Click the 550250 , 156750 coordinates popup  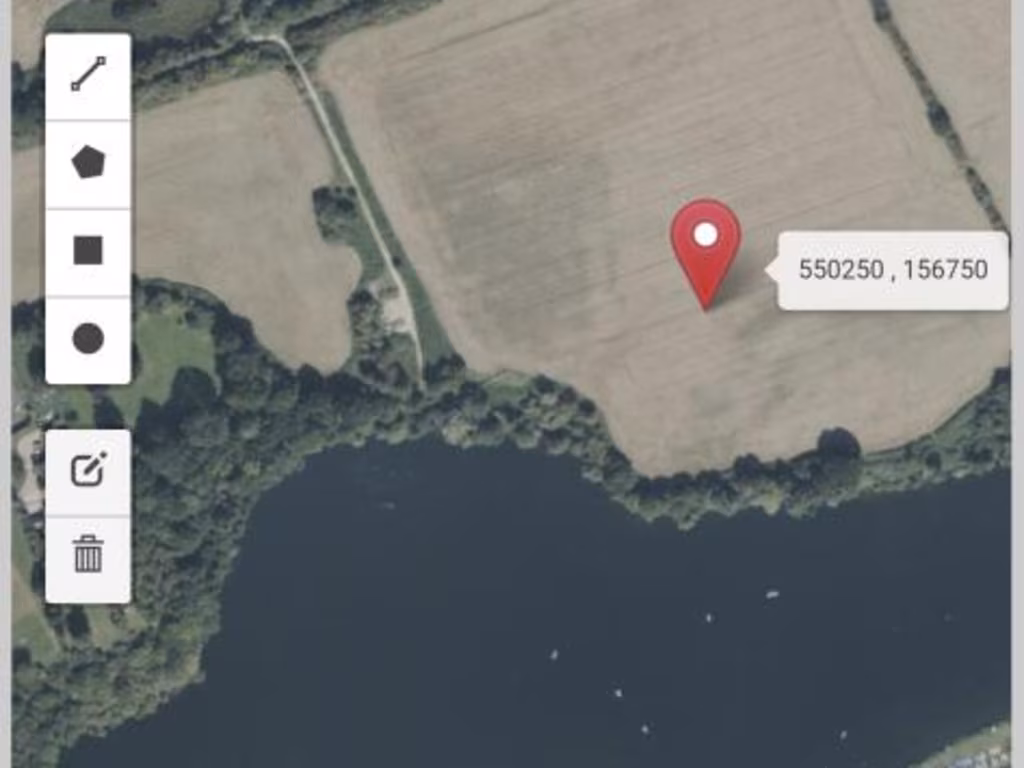pos(893,270)
